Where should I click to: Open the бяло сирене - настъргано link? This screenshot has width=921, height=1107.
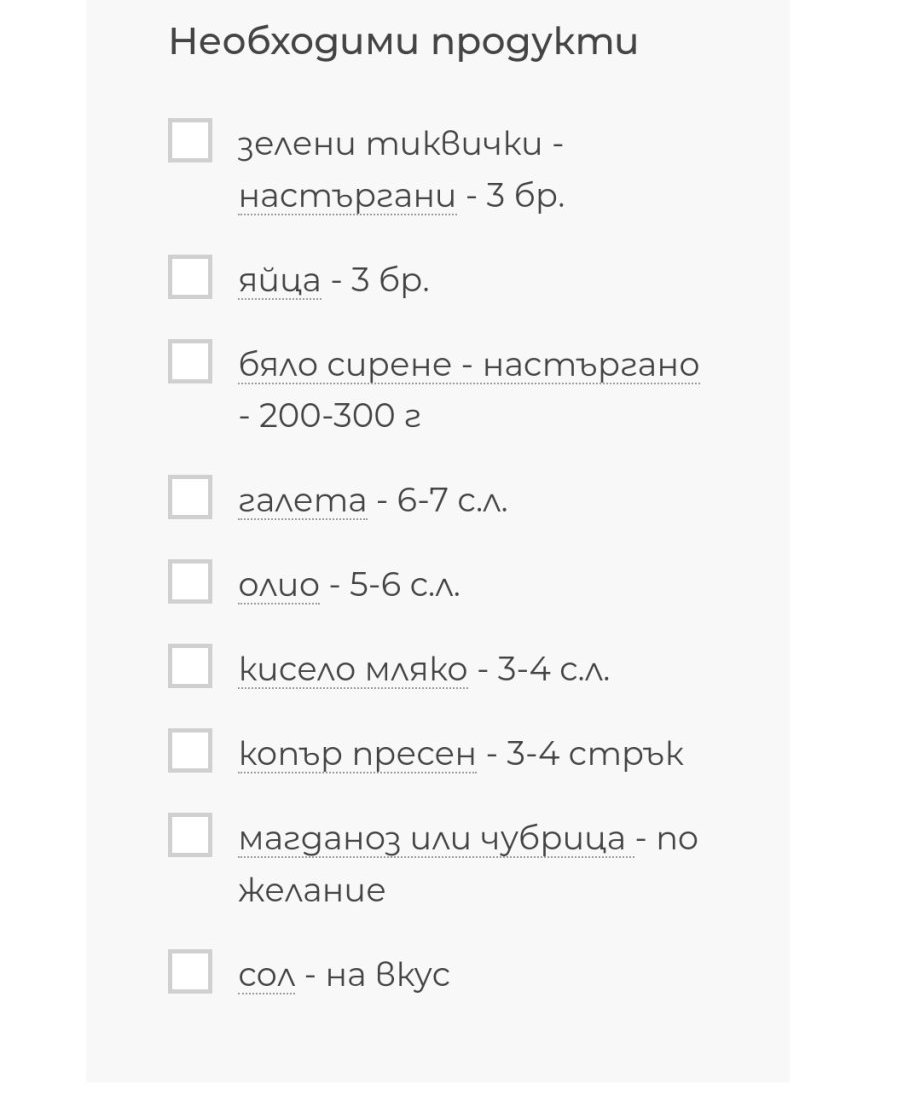[468, 365]
